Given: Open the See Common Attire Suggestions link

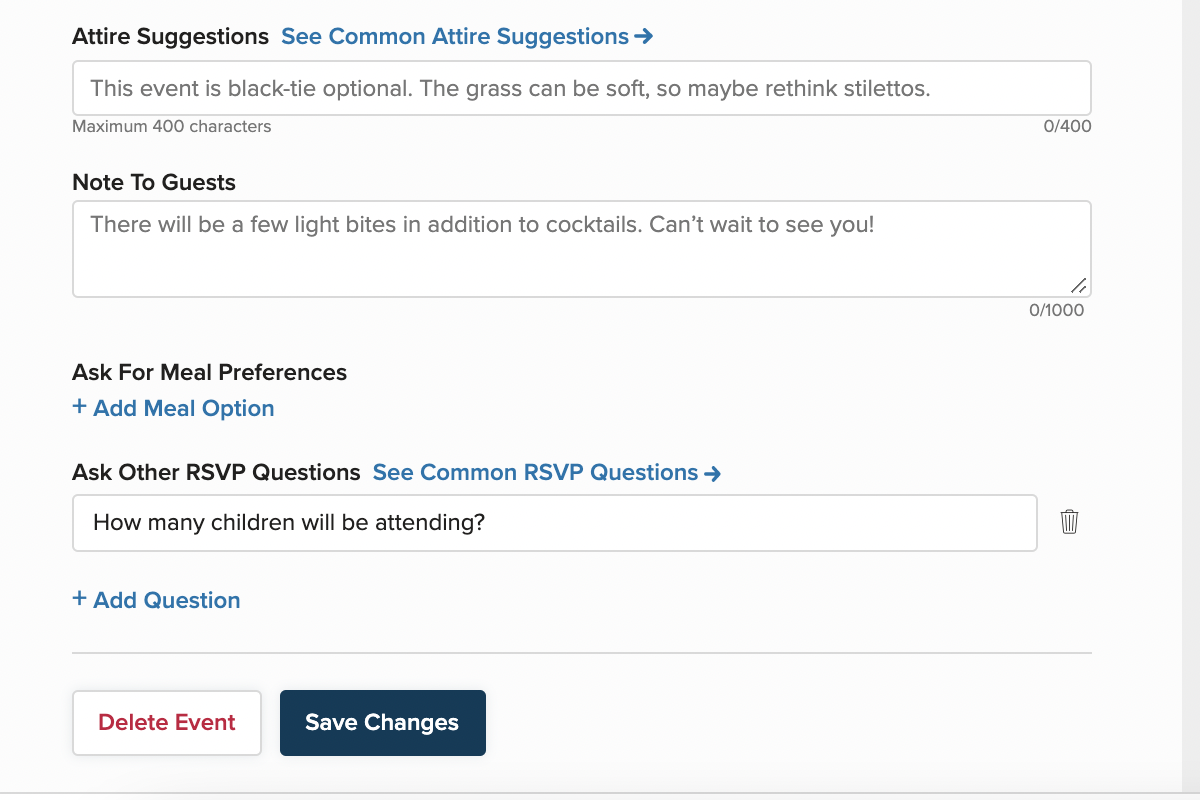Looking at the screenshot, I should [455, 37].
